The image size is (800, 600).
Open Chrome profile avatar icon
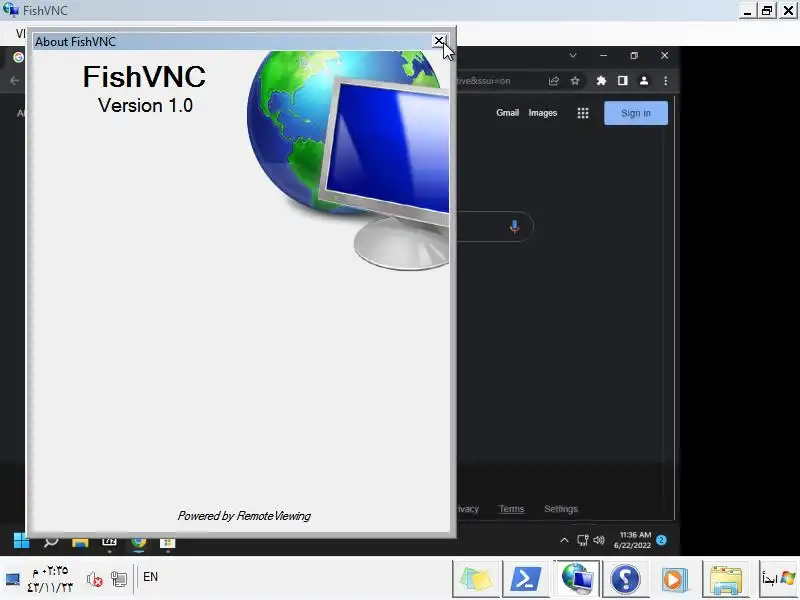click(644, 81)
